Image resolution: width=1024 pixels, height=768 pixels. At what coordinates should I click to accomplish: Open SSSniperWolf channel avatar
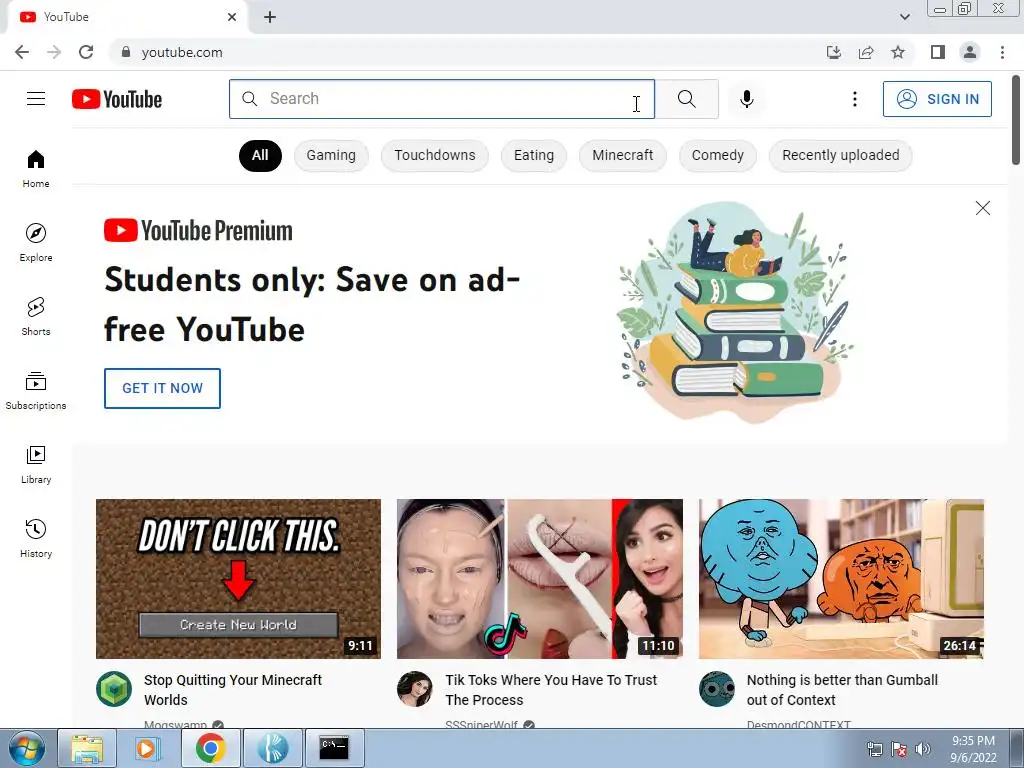415,689
